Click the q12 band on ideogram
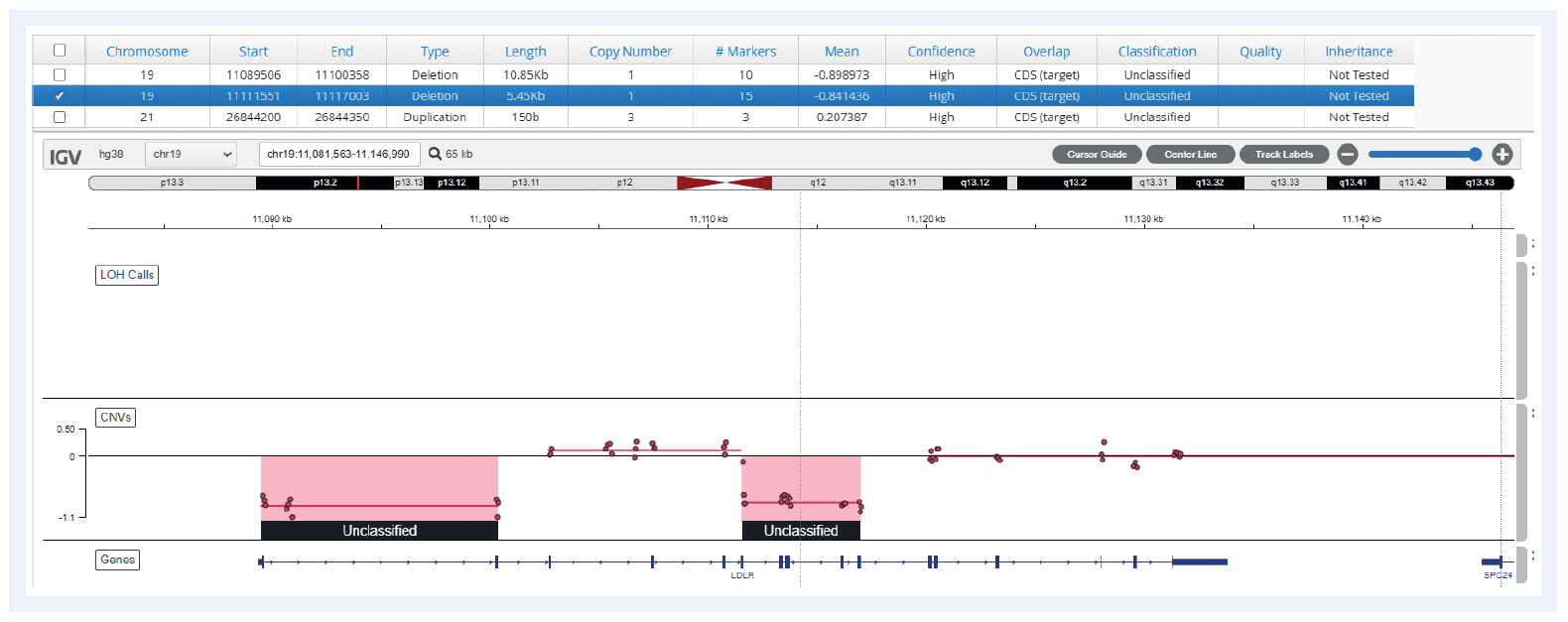 coord(818,183)
